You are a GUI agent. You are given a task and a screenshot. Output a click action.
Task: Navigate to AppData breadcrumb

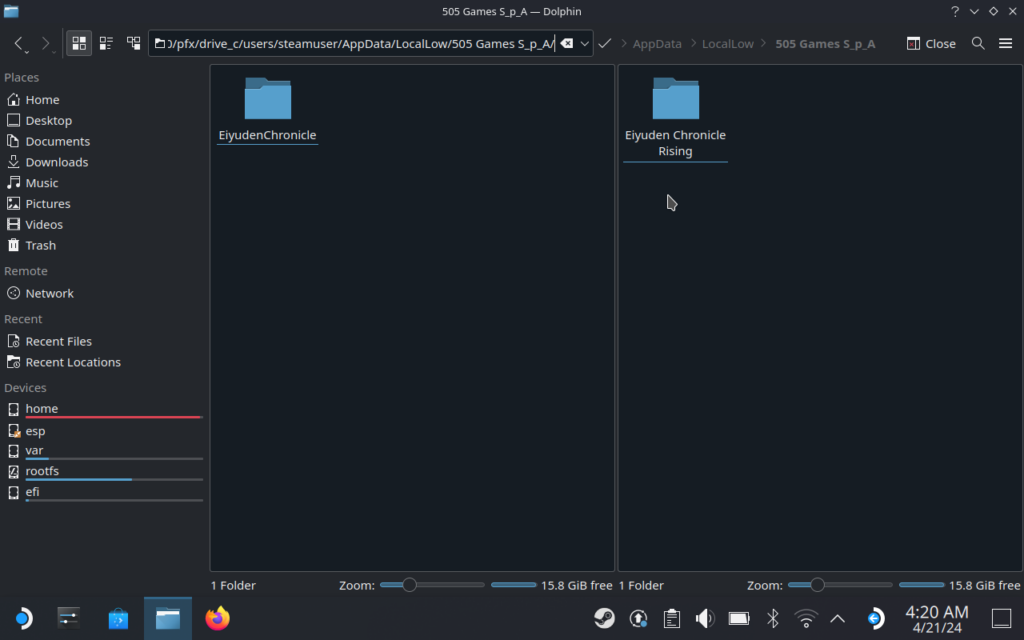(x=657, y=44)
